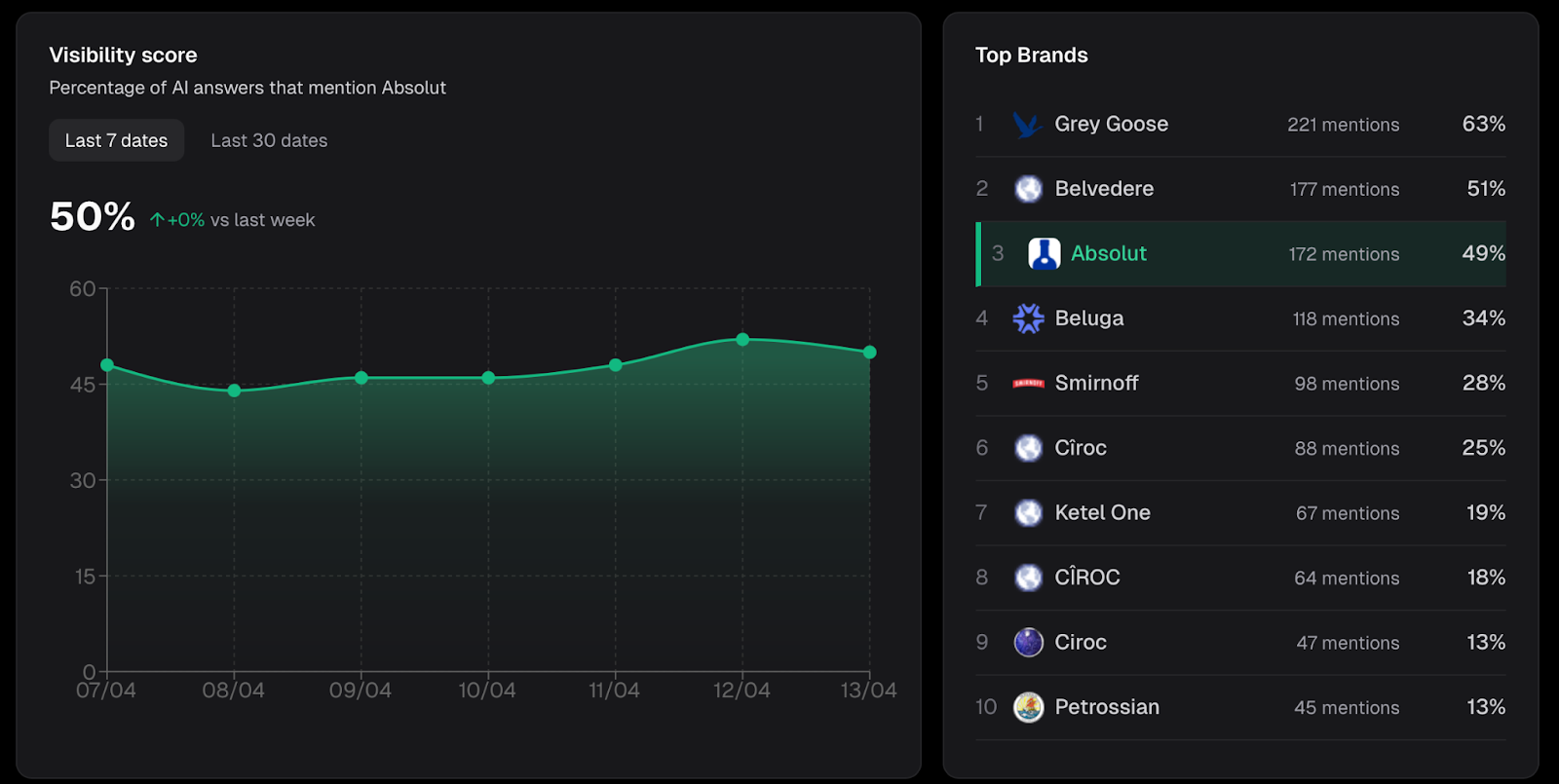Click the Petrossian brand logo
This screenshot has height=784, width=1559.
pos(1028,707)
